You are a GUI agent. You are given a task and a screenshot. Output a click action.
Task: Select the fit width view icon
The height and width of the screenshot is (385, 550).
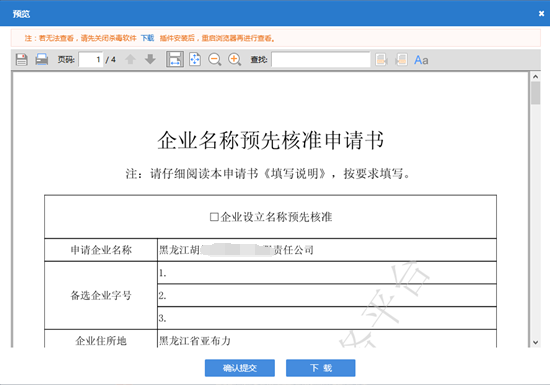[175, 59]
